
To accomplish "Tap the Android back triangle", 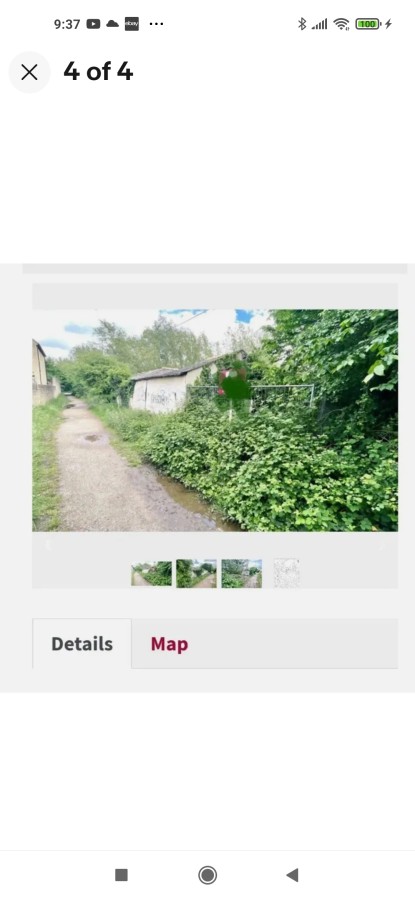I will 292,875.
